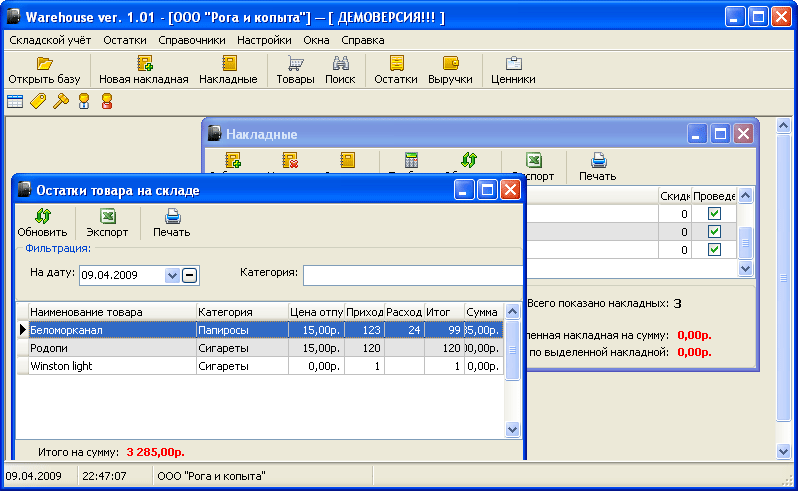798x491 pixels.
Task: Maximize the Накладные window
Action: [x=720, y=134]
